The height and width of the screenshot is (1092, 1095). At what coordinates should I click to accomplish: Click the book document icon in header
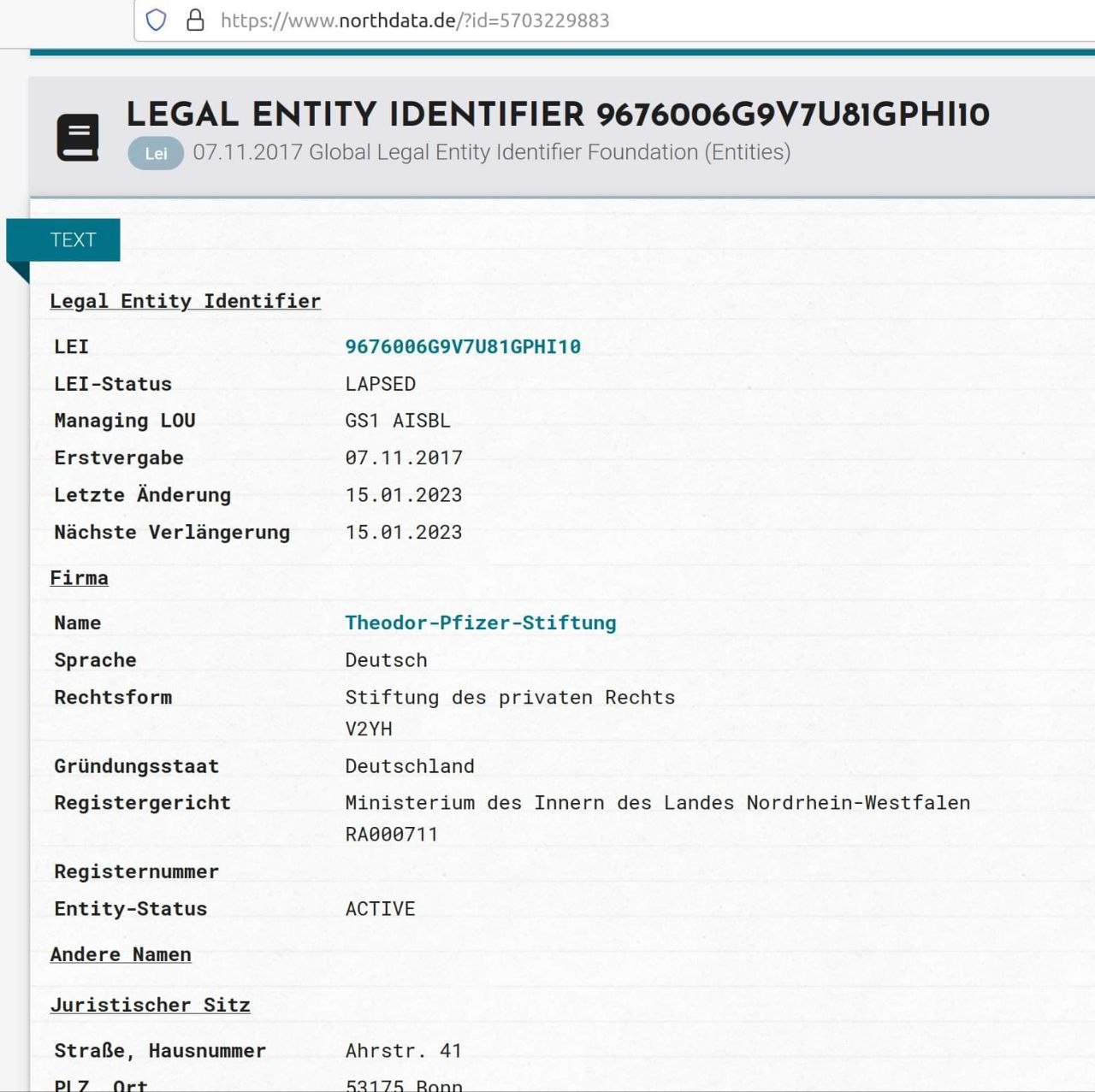pyautogui.click(x=78, y=137)
